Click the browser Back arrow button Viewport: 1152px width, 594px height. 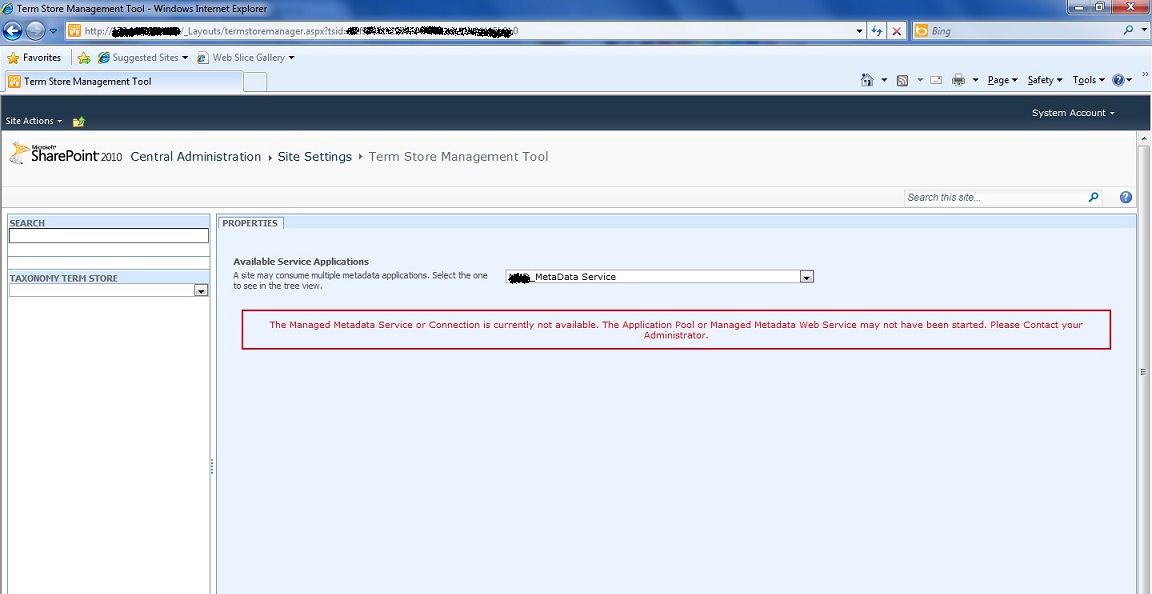[12, 31]
